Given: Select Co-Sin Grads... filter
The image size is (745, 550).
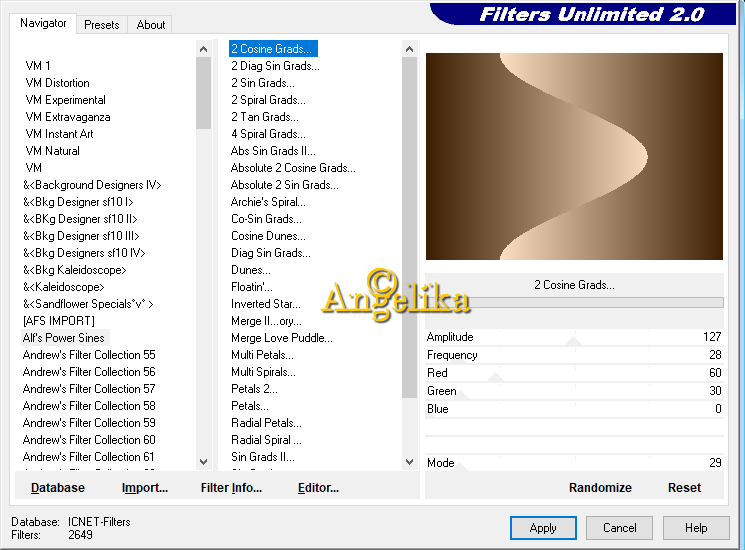Looking at the screenshot, I should [x=266, y=219].
